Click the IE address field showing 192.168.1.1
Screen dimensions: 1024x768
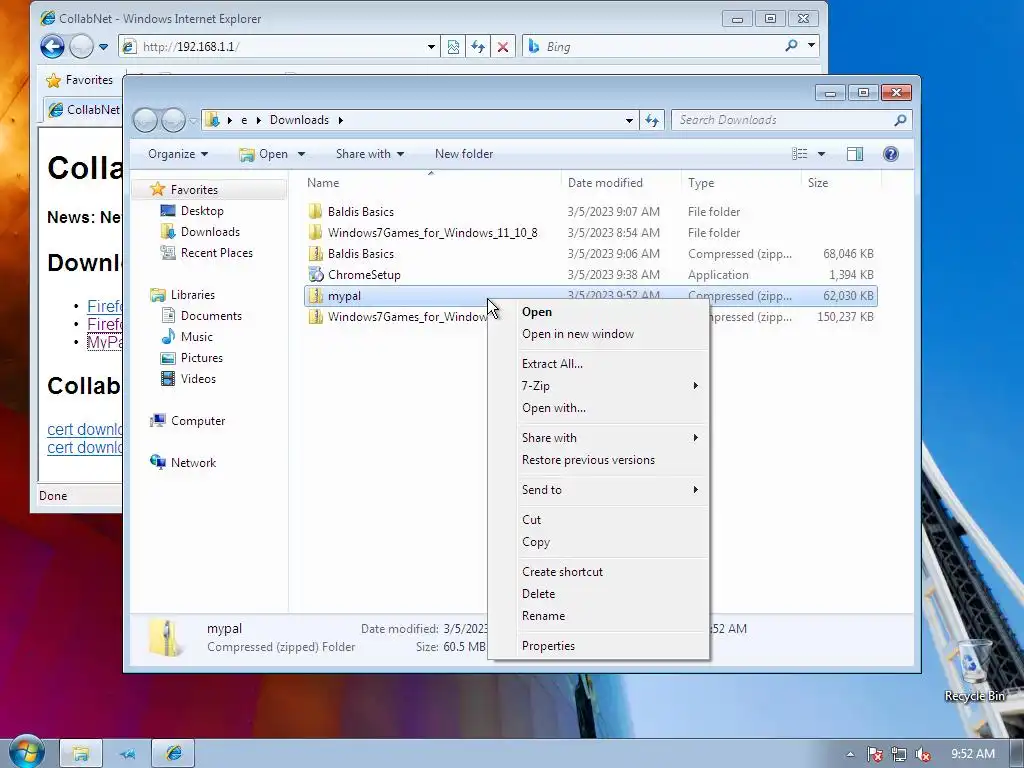281,47
